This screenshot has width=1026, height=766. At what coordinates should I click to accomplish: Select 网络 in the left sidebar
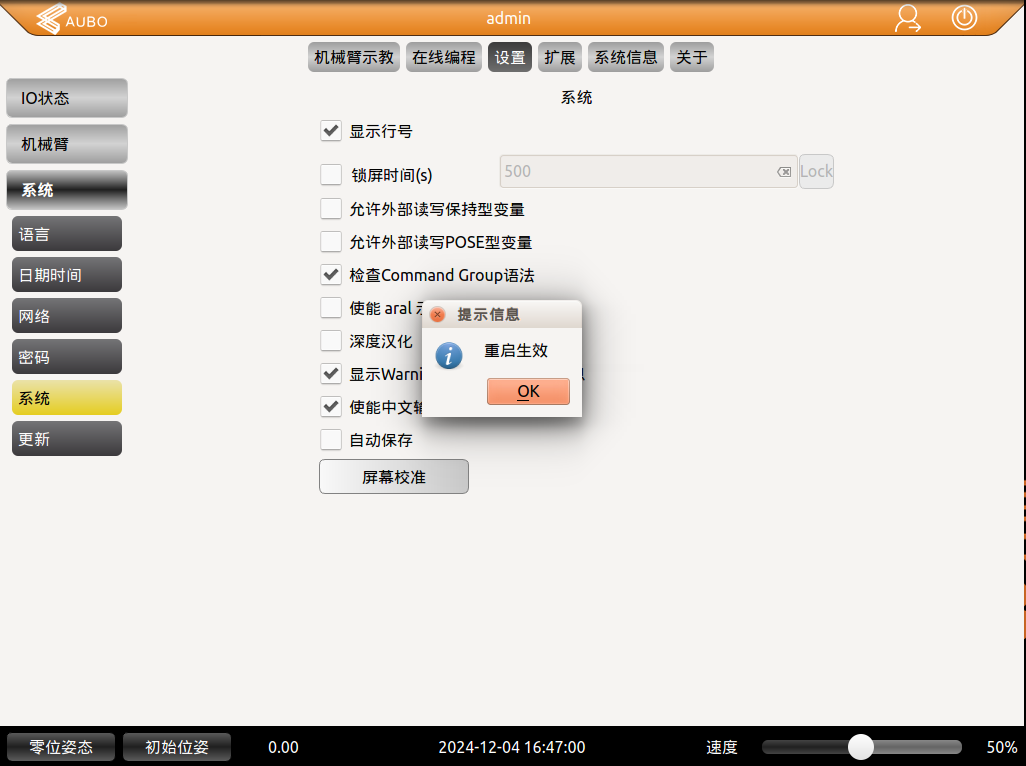66,315
